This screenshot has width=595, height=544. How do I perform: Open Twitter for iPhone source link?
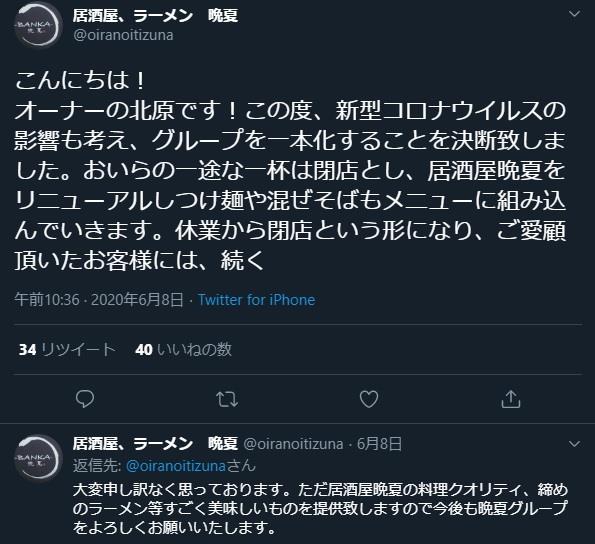pyautogui.click(x=257, y=300)
